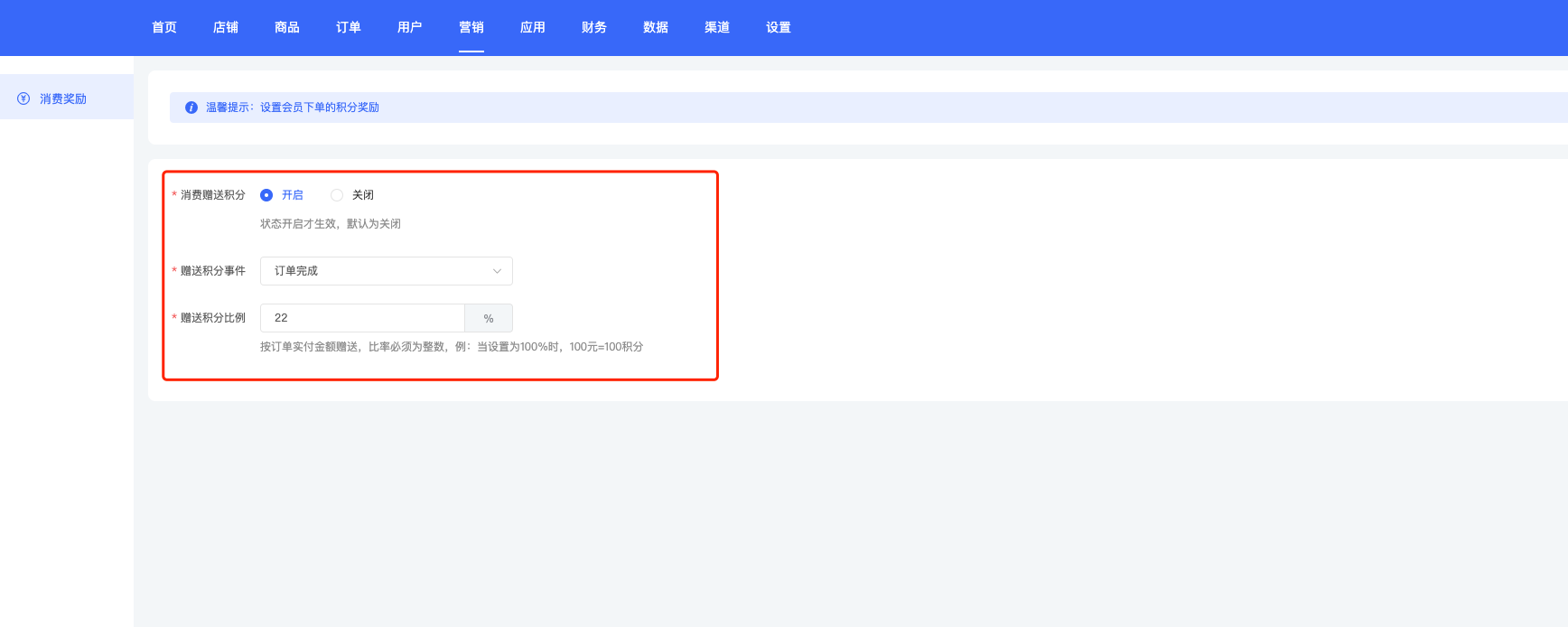The width and height of the screenshot is (1568, 627).
Task: Go to the 财务 section
Action: 594,27
